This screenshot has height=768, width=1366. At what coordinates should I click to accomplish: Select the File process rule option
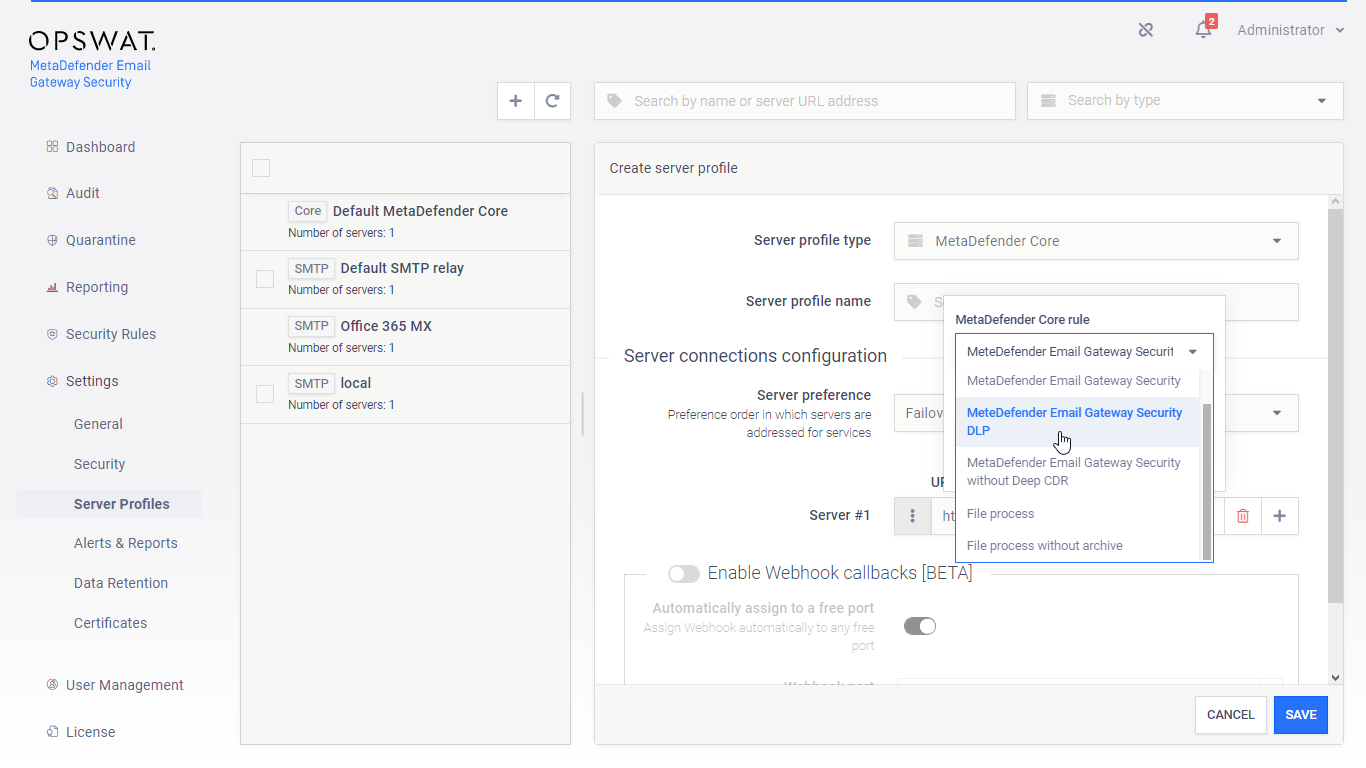point(1077,514)
